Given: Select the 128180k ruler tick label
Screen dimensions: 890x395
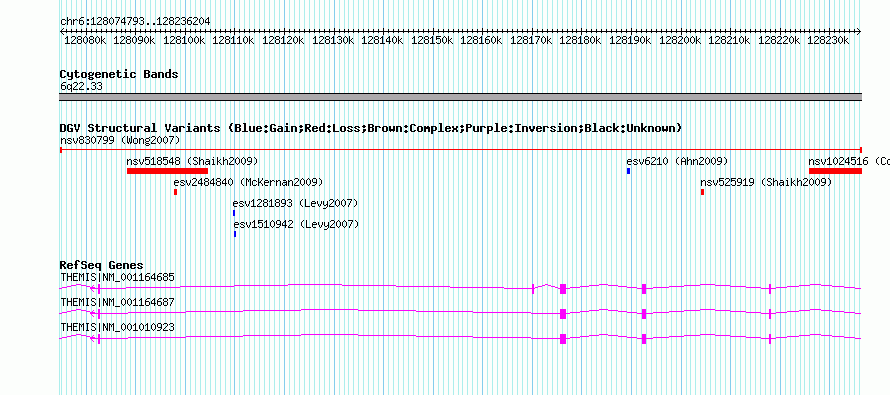Looking at the screenshot, I should [x=581, y=41].
